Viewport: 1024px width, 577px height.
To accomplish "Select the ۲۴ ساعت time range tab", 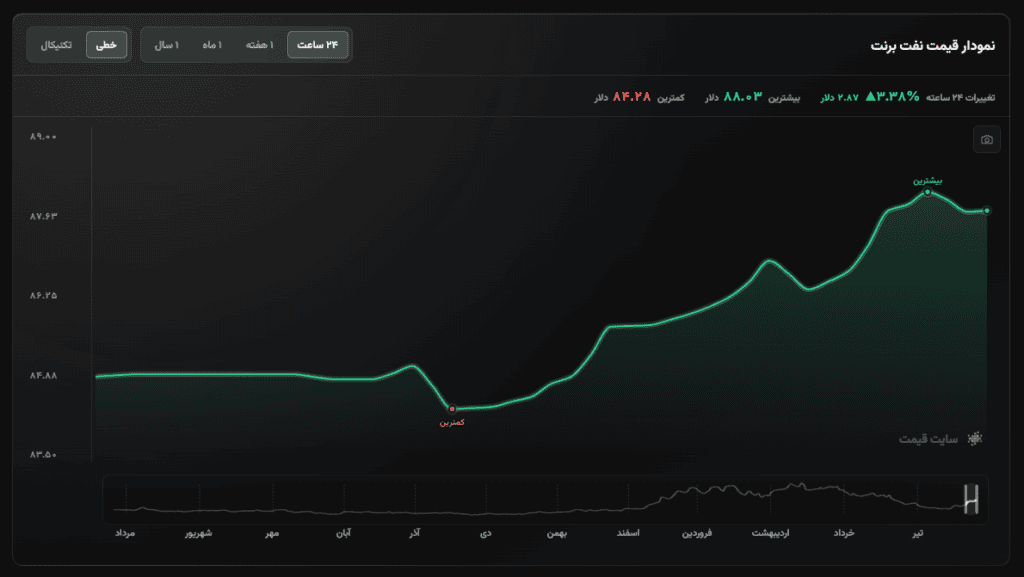I will click(x=317, y=45).
